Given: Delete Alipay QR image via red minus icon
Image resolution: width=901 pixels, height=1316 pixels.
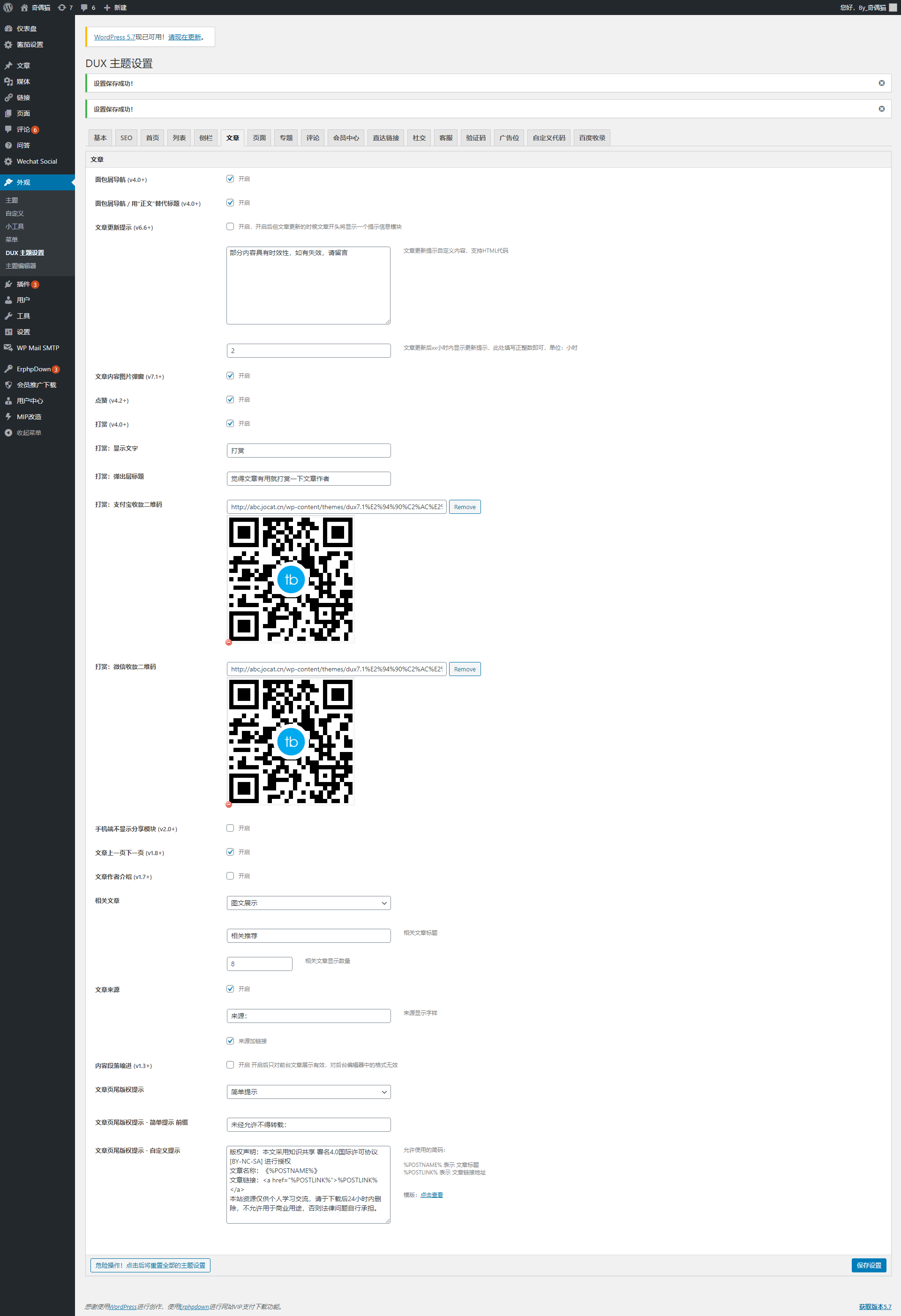Looking at the screenshot, I should [x=229, y=642].
